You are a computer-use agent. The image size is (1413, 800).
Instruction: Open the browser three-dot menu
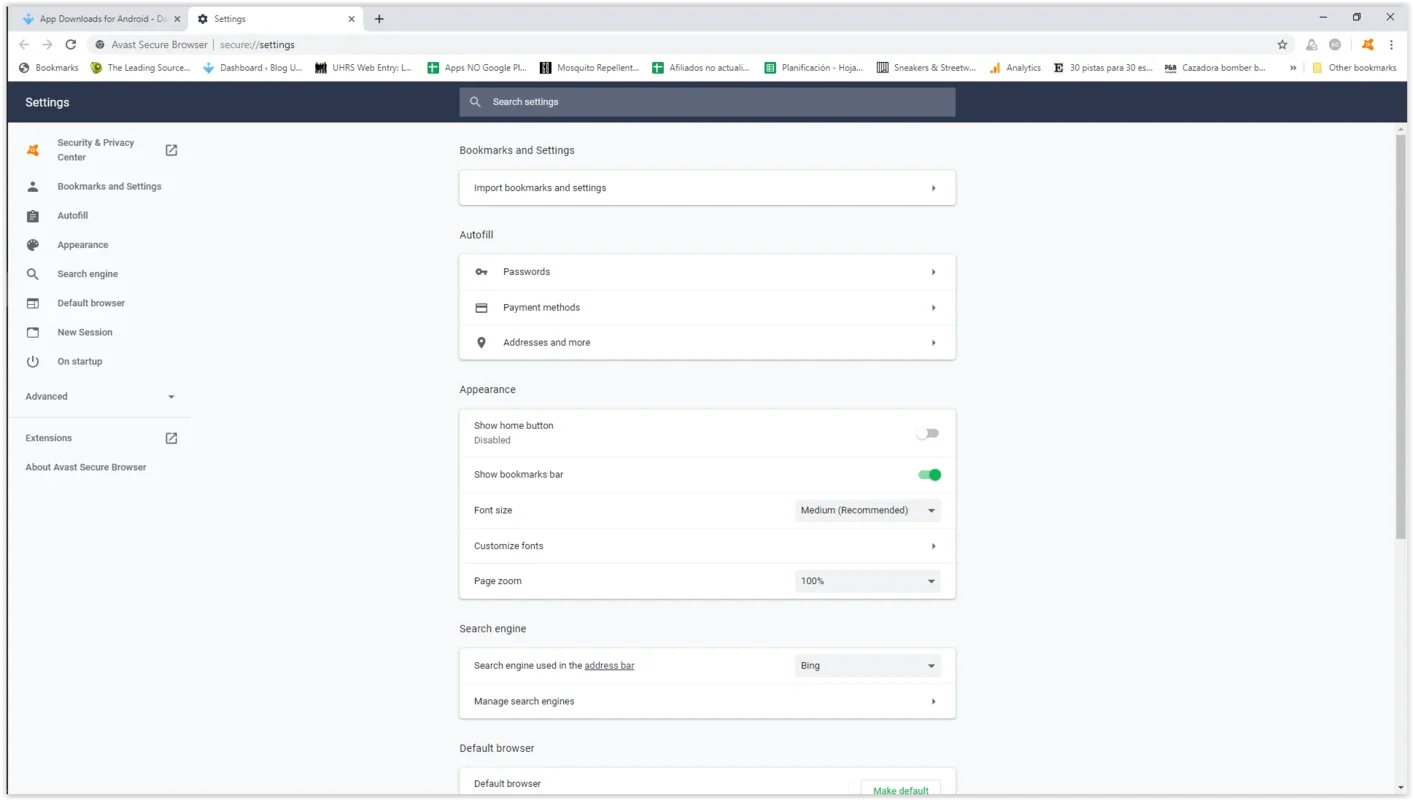pos(1391,44)
